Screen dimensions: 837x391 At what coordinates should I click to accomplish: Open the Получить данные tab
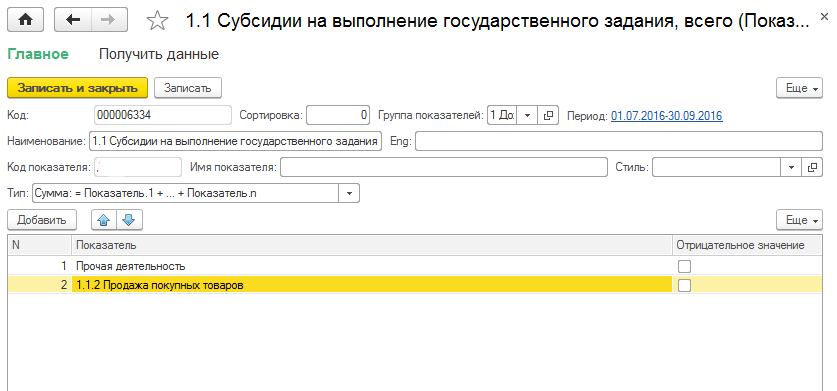(159, 54)
